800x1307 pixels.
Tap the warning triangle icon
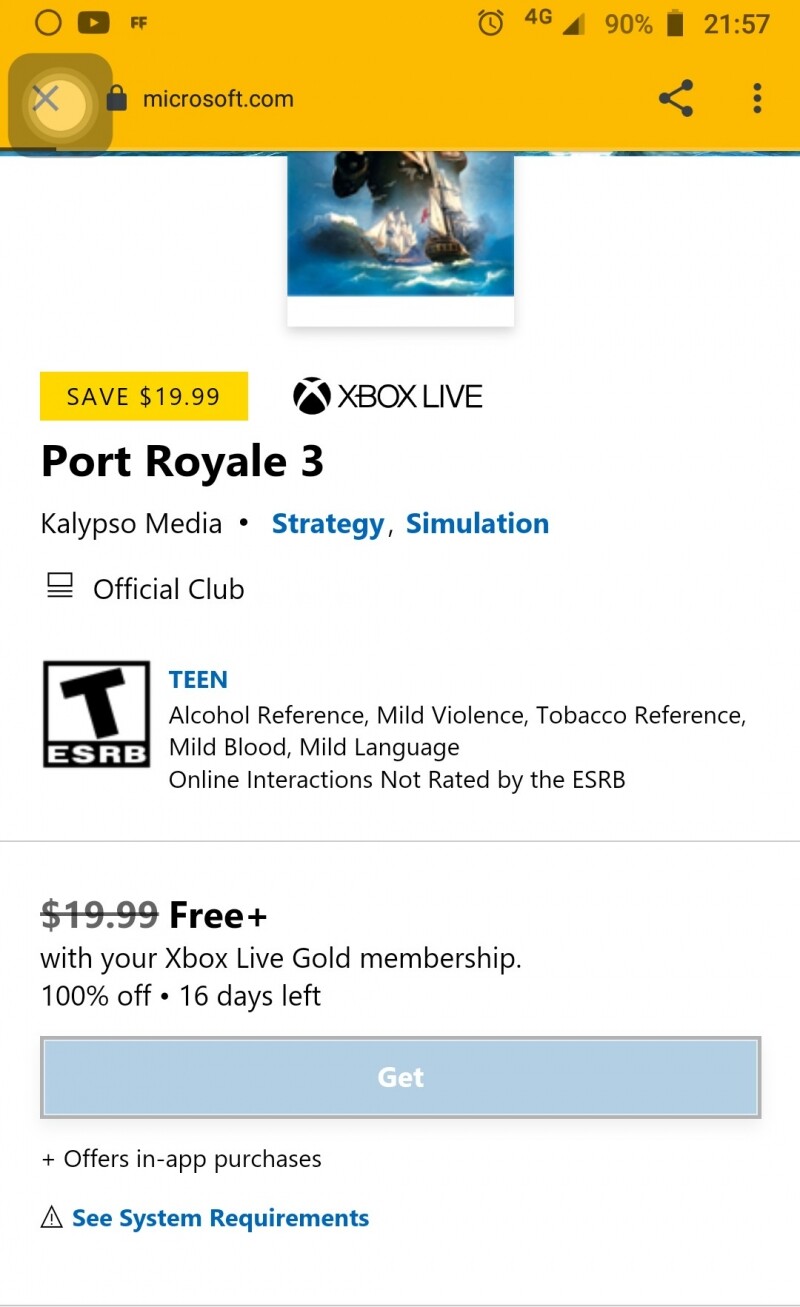pos(51,1218)
